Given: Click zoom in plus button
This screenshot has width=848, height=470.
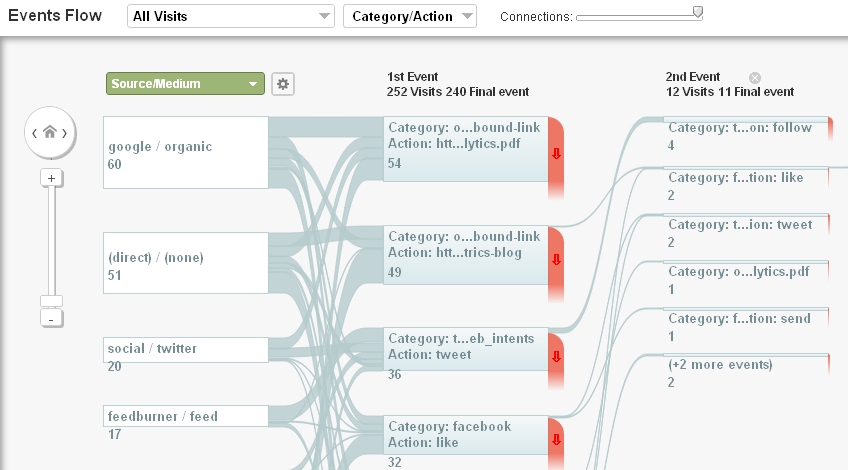Looking at the screenshot, I should [52, 178].
